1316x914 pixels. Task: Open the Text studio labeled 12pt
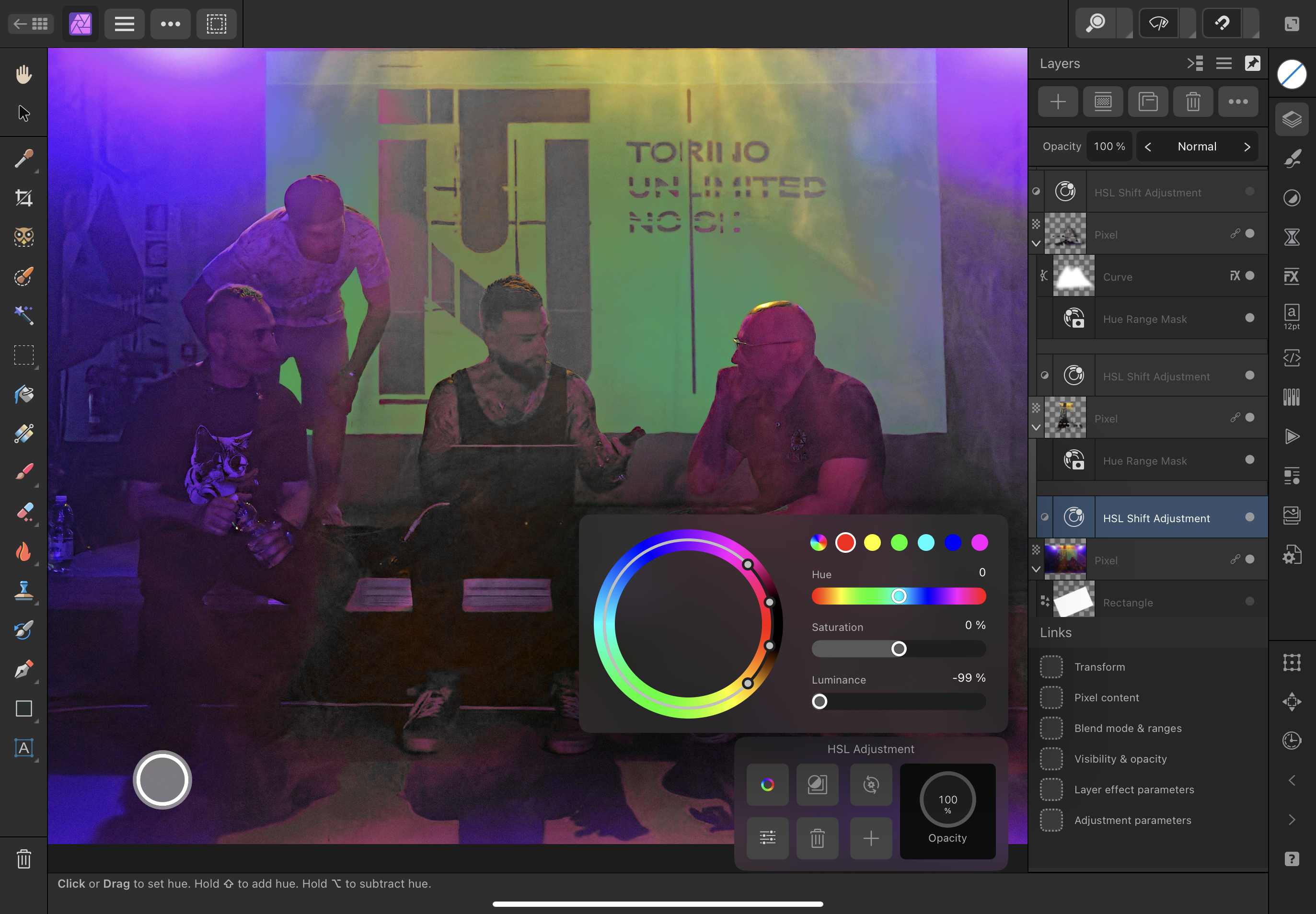1292,317
